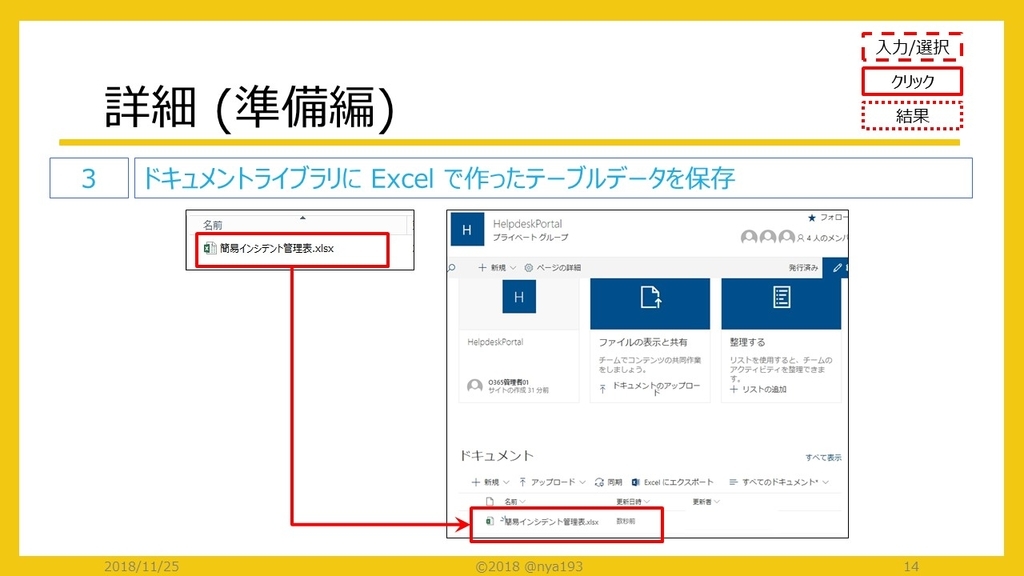Click the 整理する card title
Image resolution: width=1024 pixels, height=576 pixels.
pyautogui.click(x=747, y=342)
